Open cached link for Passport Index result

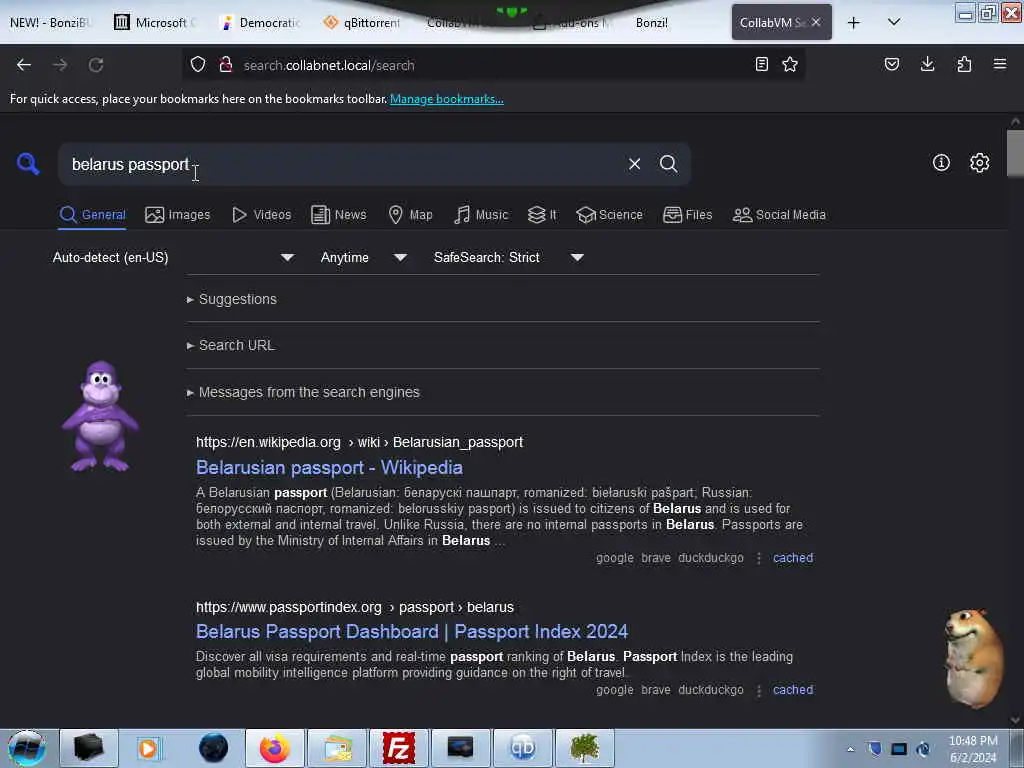[x=793, y=690]
